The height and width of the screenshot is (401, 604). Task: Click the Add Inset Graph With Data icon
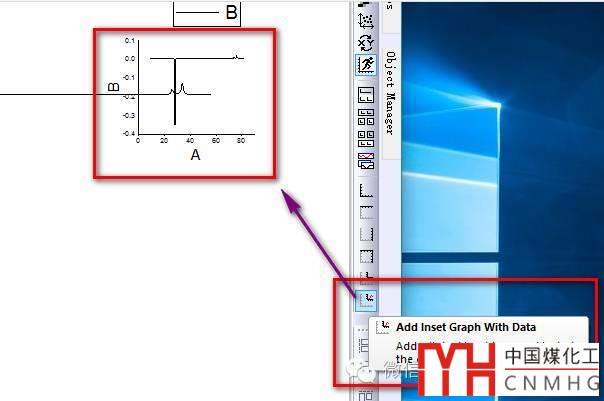(366, 300)
